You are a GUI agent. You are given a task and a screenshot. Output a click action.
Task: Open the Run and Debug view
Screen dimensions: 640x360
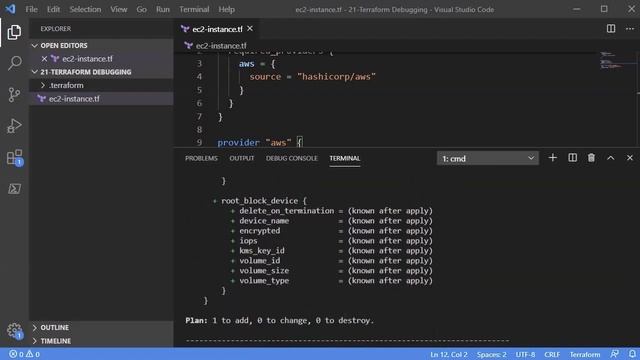(x=14, y=126)
